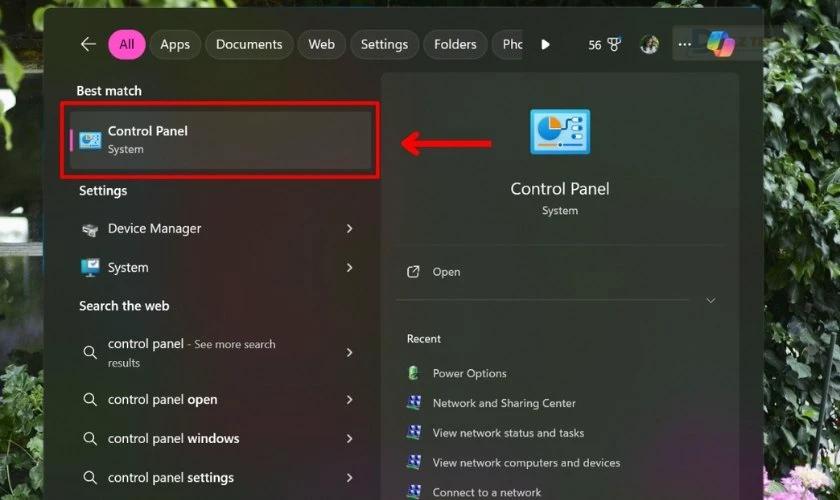Image resolution: width=840 pixels, height=500 pixels.
Task: Expand chevron beside 'control panel' web search
Action: (350, 353)
